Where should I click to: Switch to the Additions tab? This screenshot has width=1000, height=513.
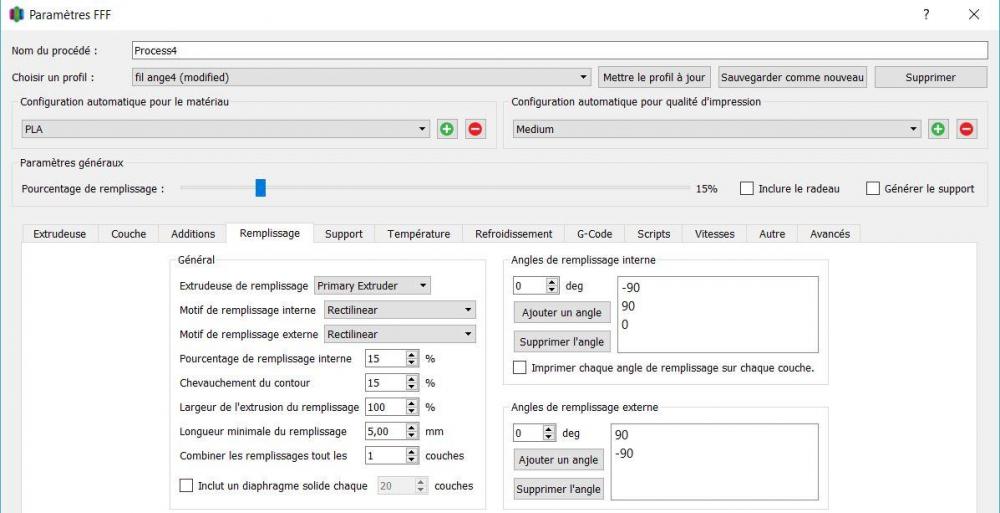[193, 234]
